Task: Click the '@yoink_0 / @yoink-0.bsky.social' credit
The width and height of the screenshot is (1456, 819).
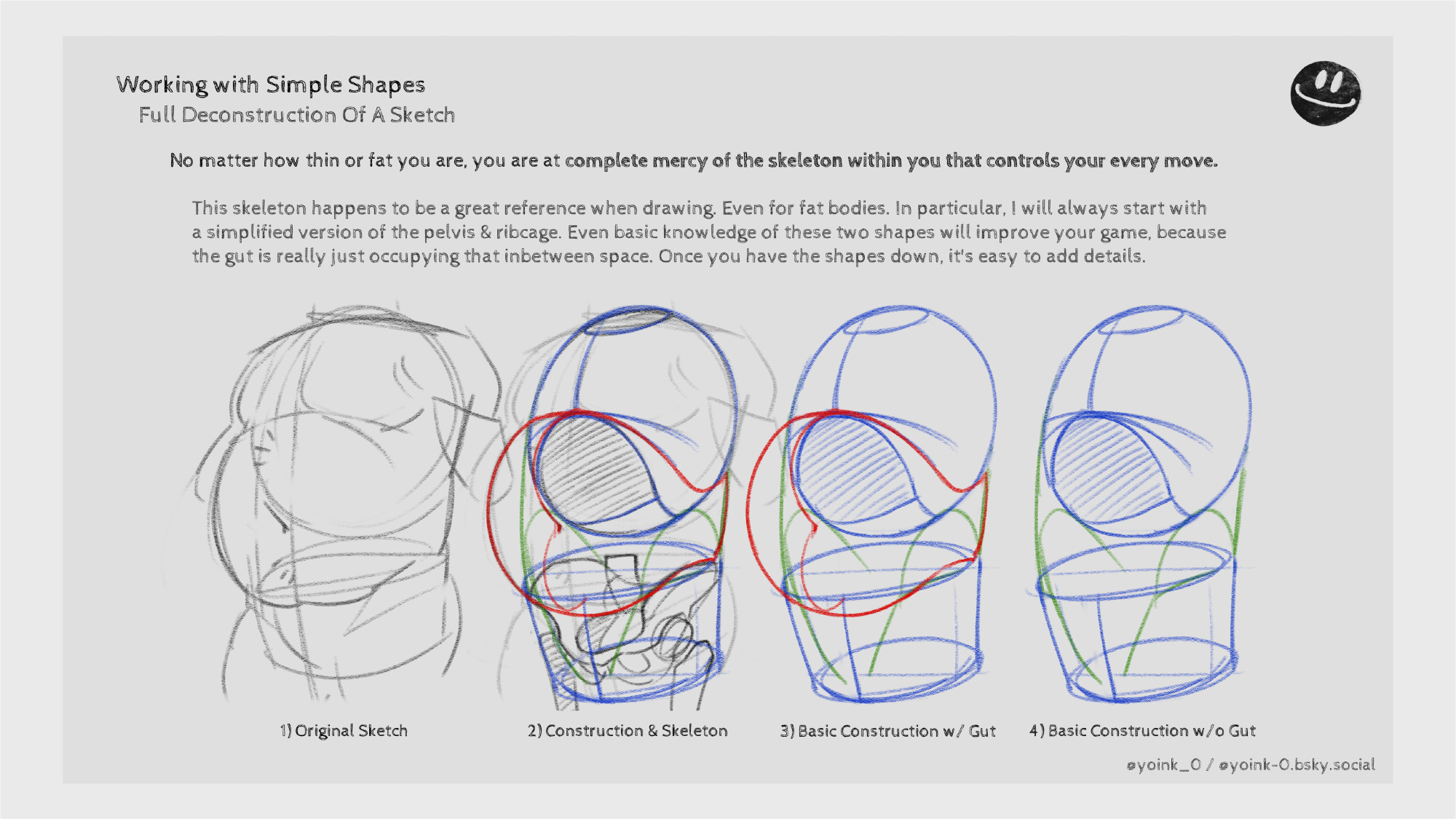Action: 1251,765
